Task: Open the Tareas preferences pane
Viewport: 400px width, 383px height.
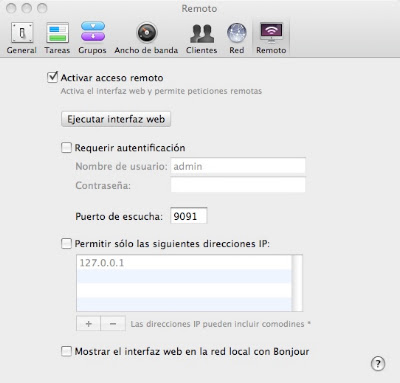Action: coord(57,38)
